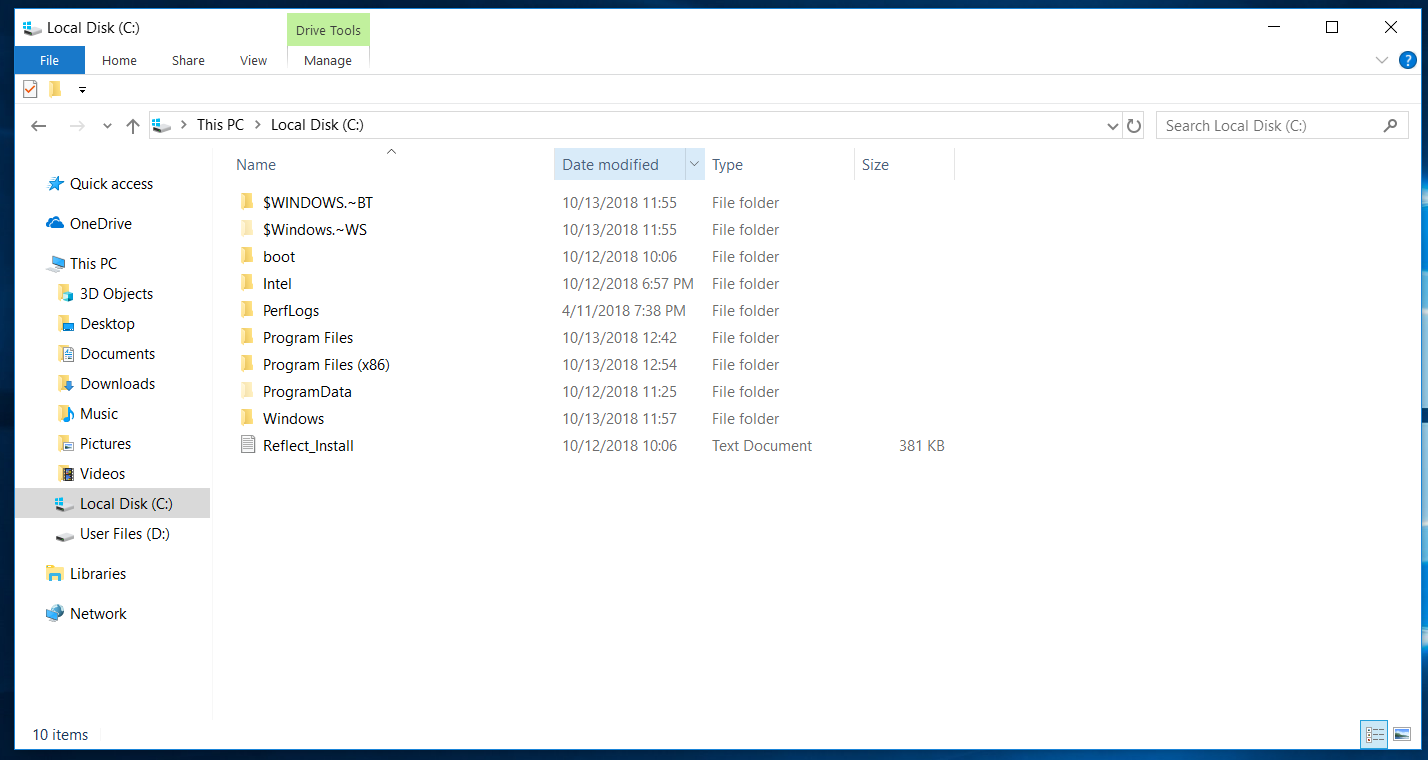Open the address bar history dropdown
Image resolution: width=1428 pixels, height=760 pixels.
pos(1113,126)
